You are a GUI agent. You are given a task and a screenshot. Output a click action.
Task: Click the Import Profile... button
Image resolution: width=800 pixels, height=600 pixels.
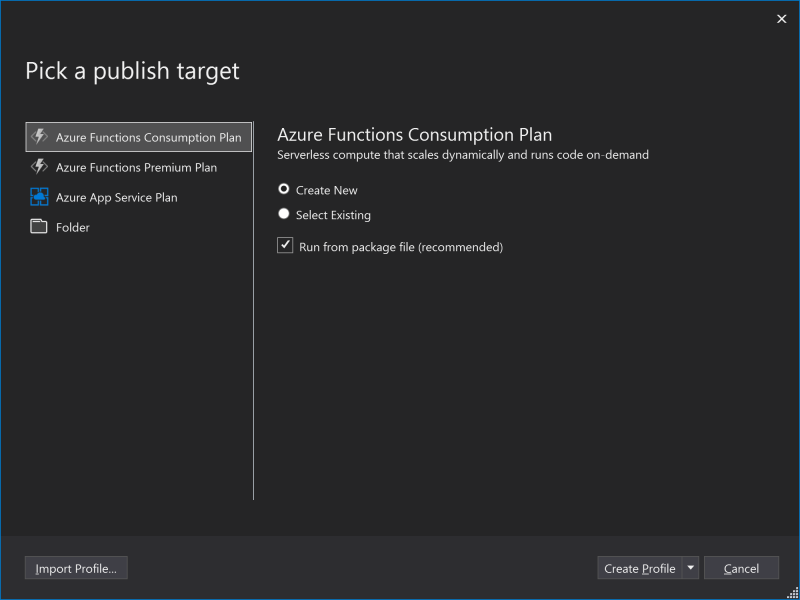tap(76, 568)
